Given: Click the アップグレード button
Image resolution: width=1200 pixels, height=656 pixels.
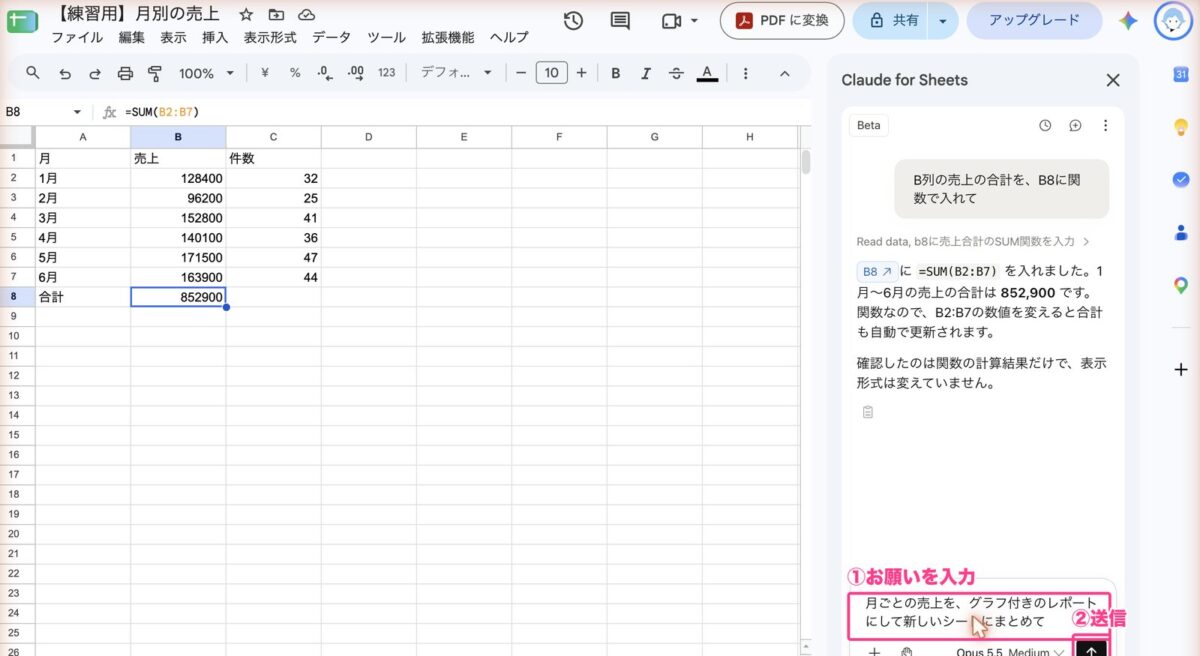Looking at the screenshot, I should click(1034, 20).
